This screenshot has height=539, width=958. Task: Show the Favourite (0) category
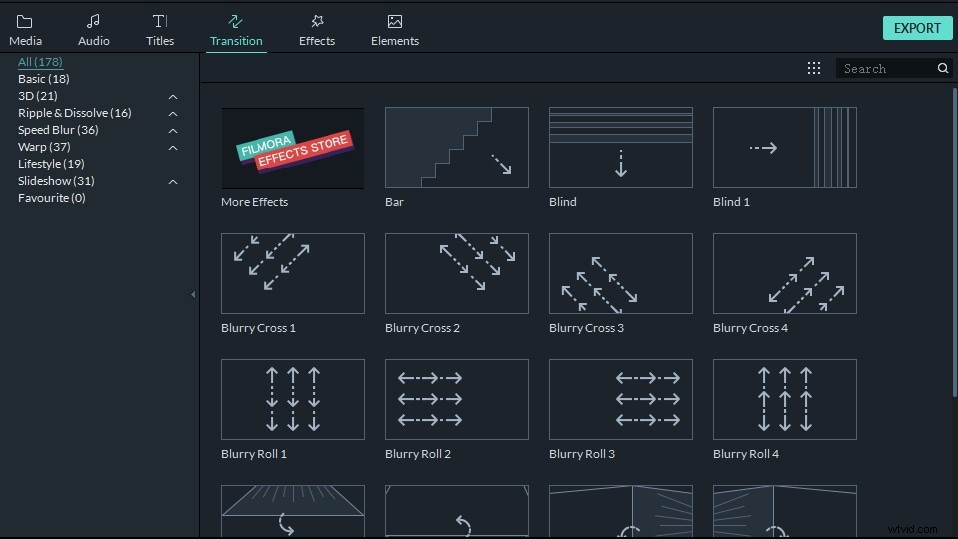click(x=51, y=198)
